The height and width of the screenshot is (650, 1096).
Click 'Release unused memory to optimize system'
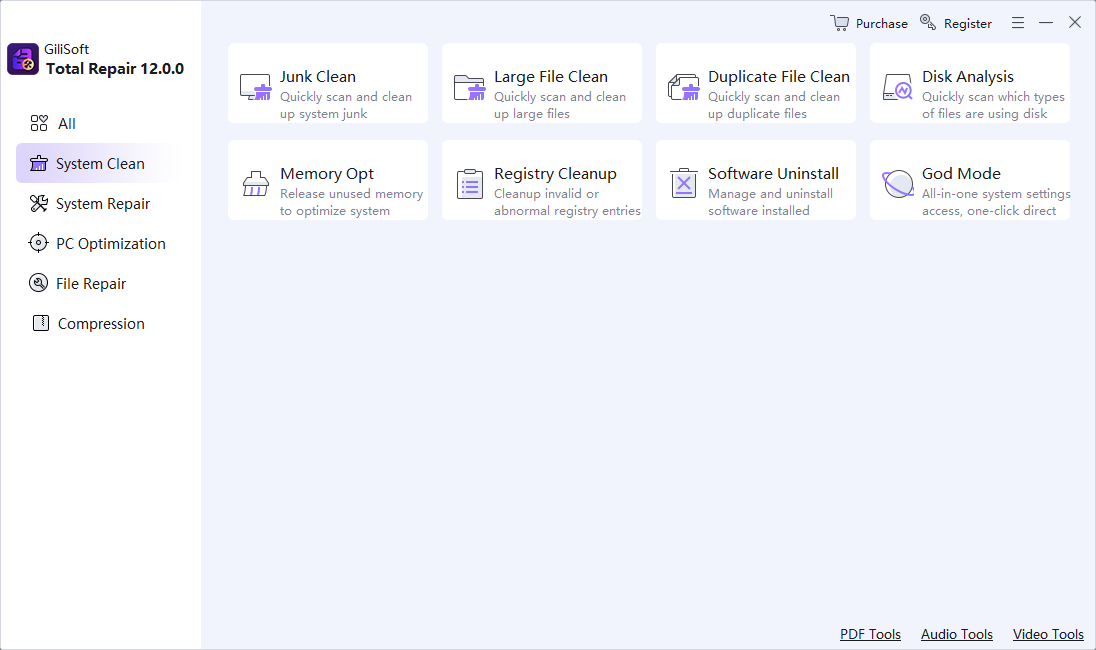[352, 202]
